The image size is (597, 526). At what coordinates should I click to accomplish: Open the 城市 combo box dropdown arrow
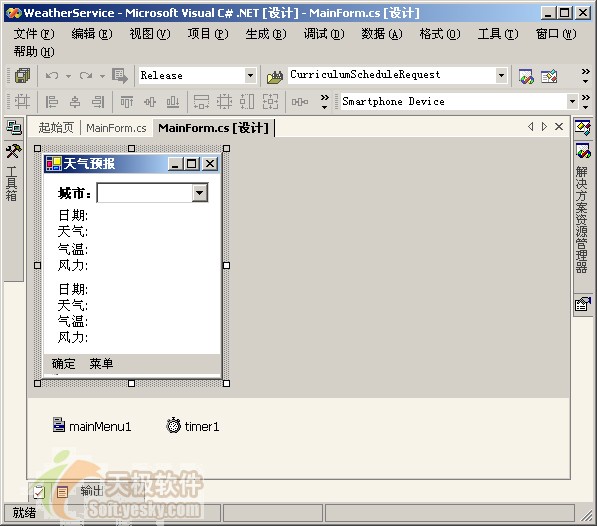[x=200, y=193]
